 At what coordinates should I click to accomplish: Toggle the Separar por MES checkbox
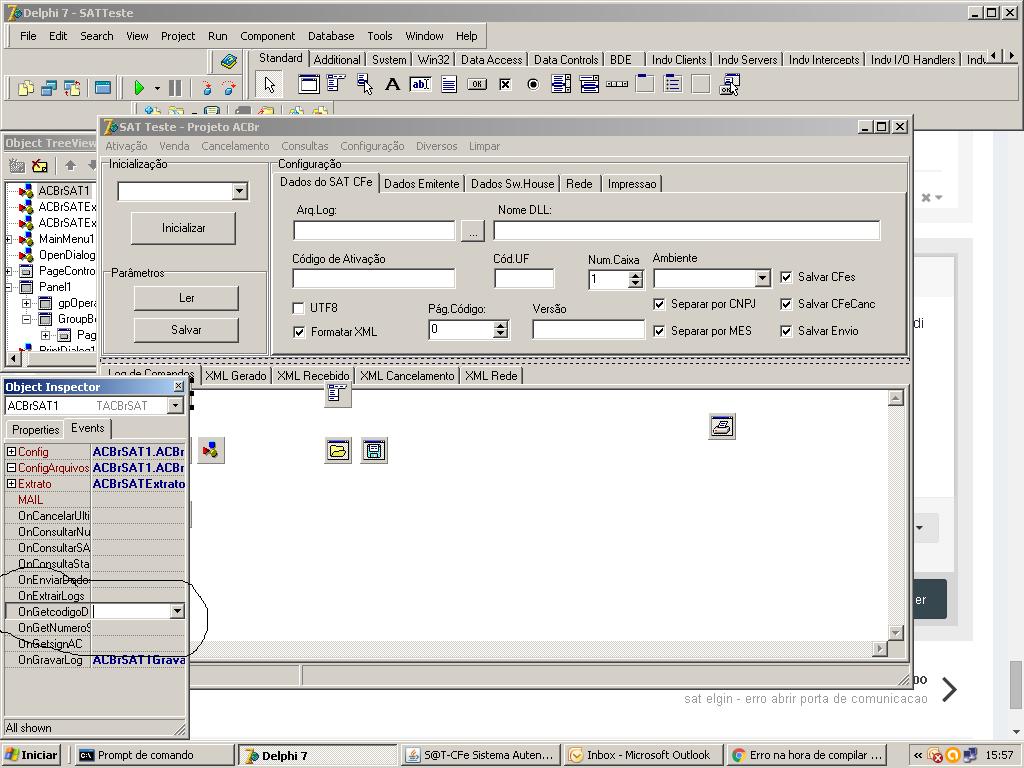(x=659, y=331)
